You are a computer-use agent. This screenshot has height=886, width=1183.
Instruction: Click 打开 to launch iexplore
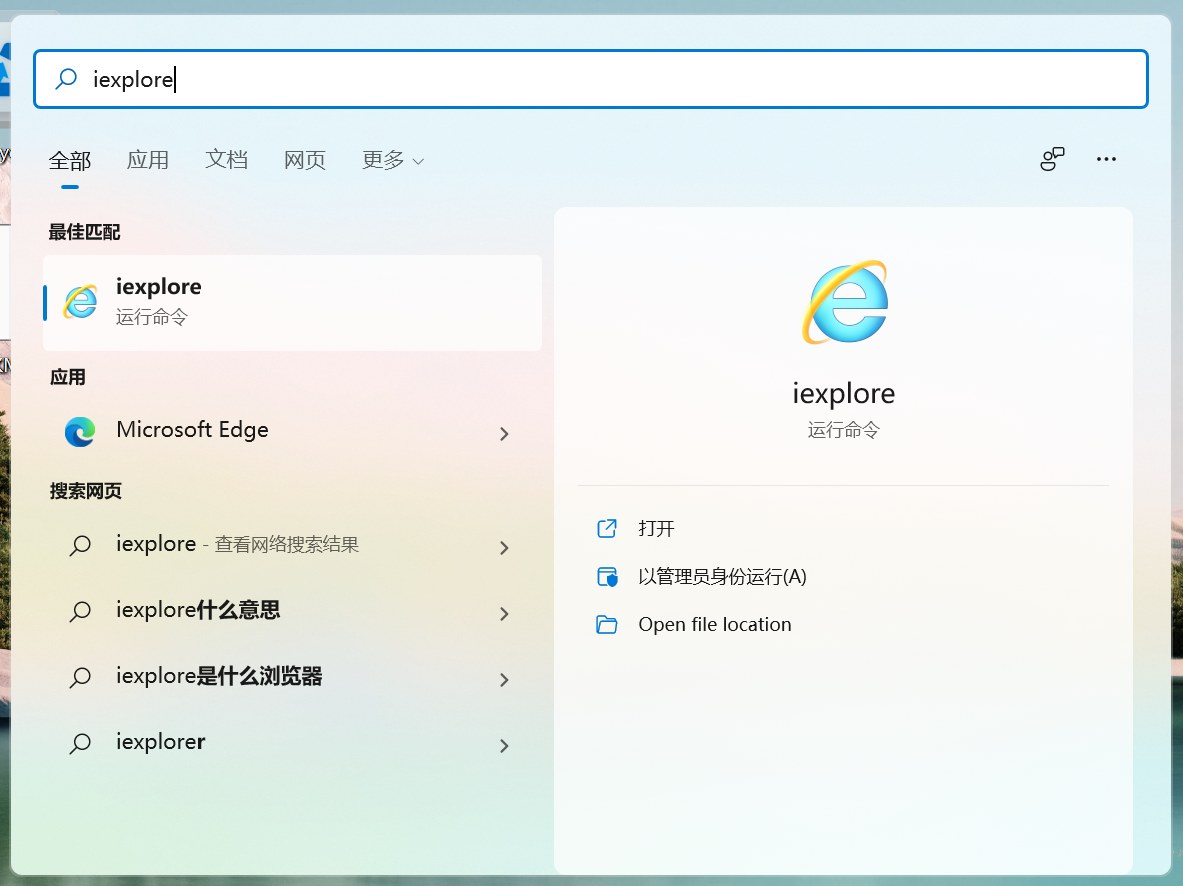[x=656, y=528]
